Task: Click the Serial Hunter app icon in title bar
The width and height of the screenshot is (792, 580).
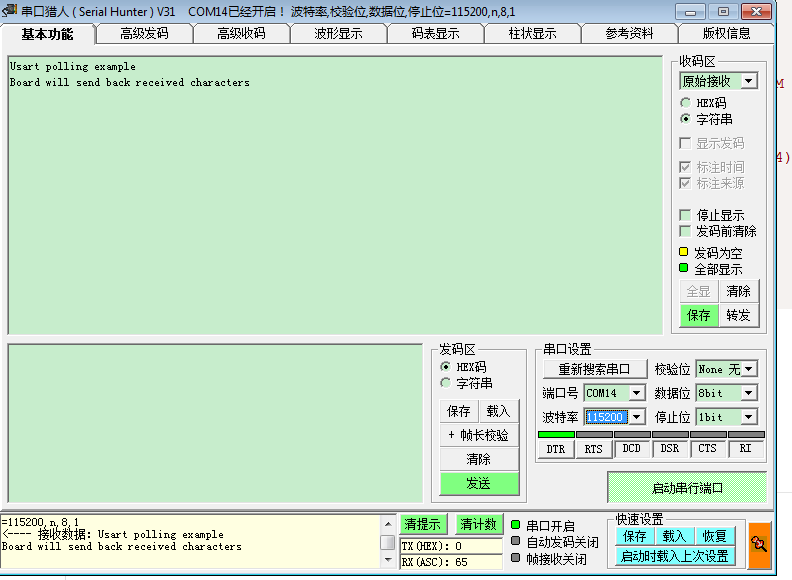Action: coord(10,10)
